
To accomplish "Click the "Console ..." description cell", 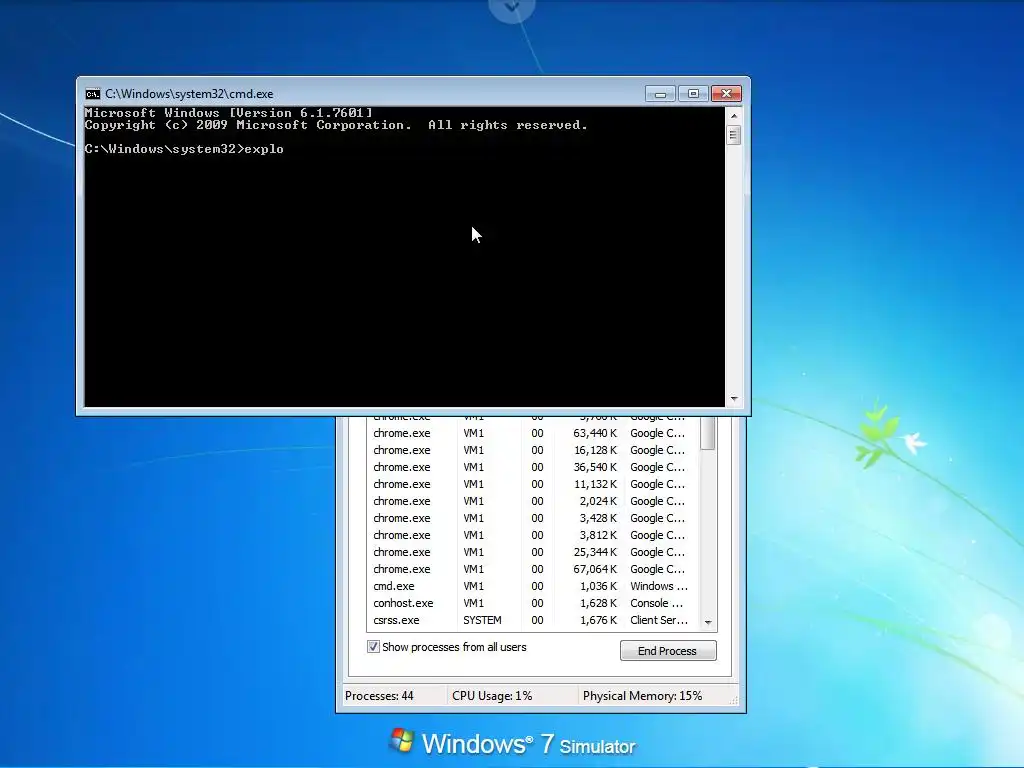I will 656,603.
